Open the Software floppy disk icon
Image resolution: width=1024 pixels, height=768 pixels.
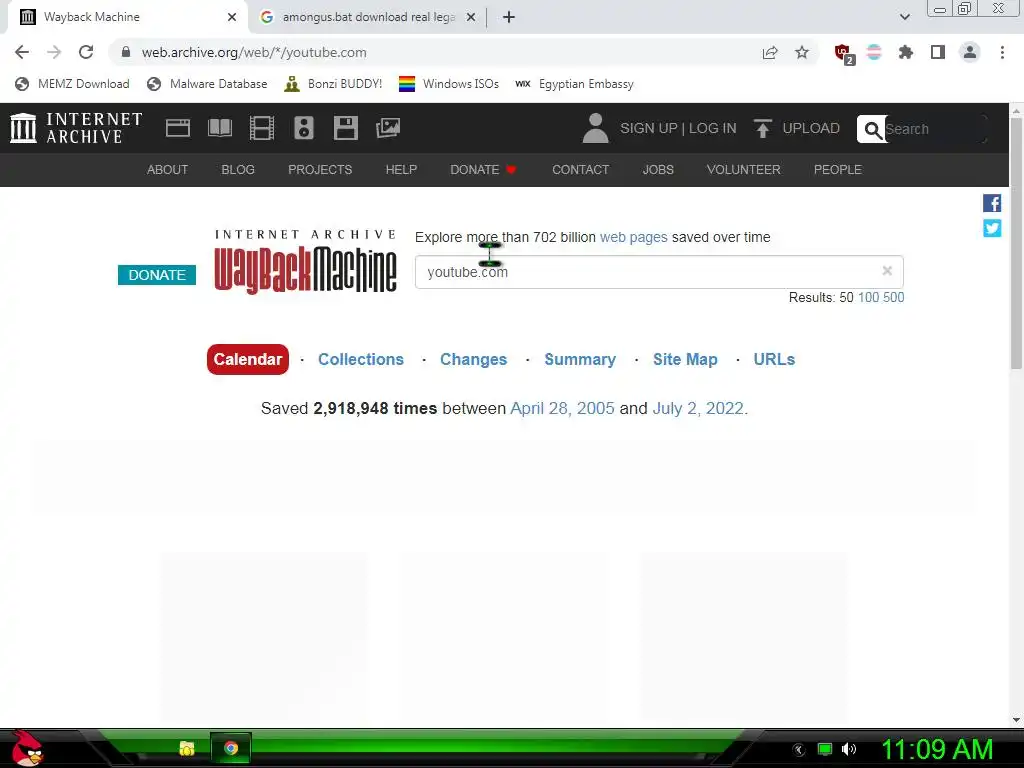tap(345, 128)
